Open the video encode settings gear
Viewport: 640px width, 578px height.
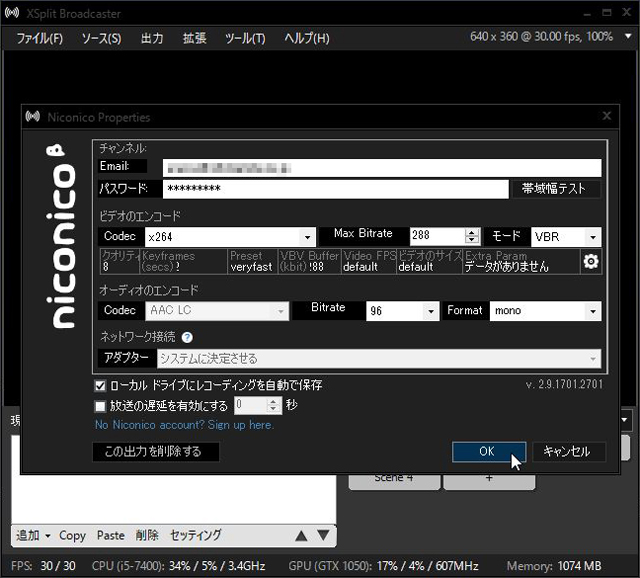[591, 262]
